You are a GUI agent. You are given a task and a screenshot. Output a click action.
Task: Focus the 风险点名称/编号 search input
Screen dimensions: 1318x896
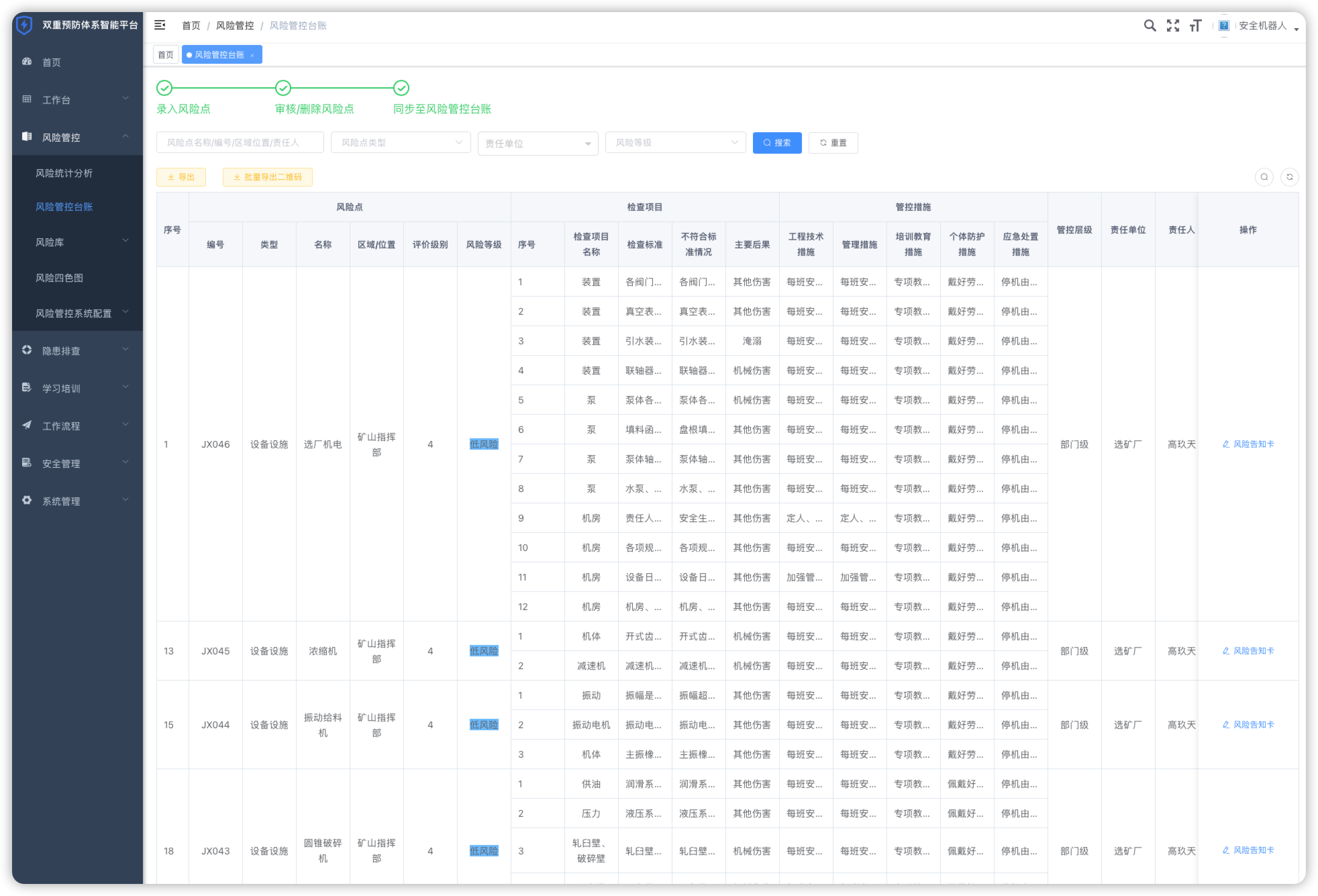click(240, 142)
